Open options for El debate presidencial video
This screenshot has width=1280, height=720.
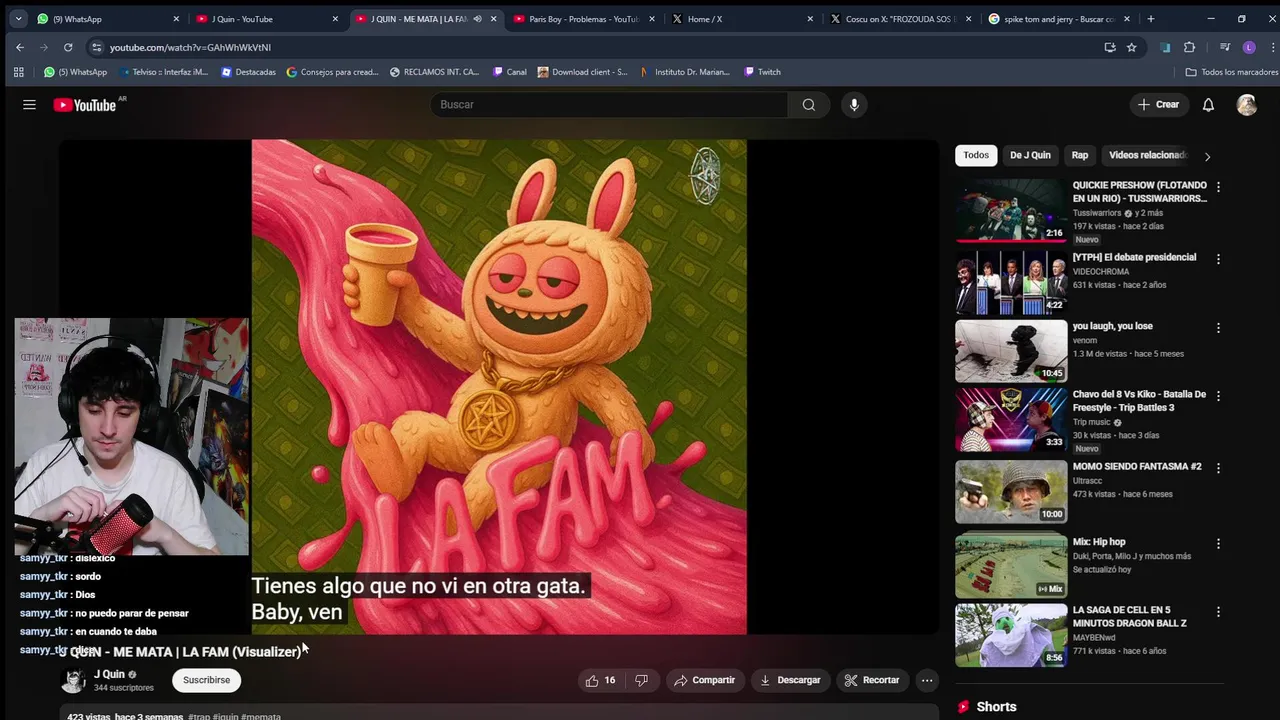[x=1218, y=259]
